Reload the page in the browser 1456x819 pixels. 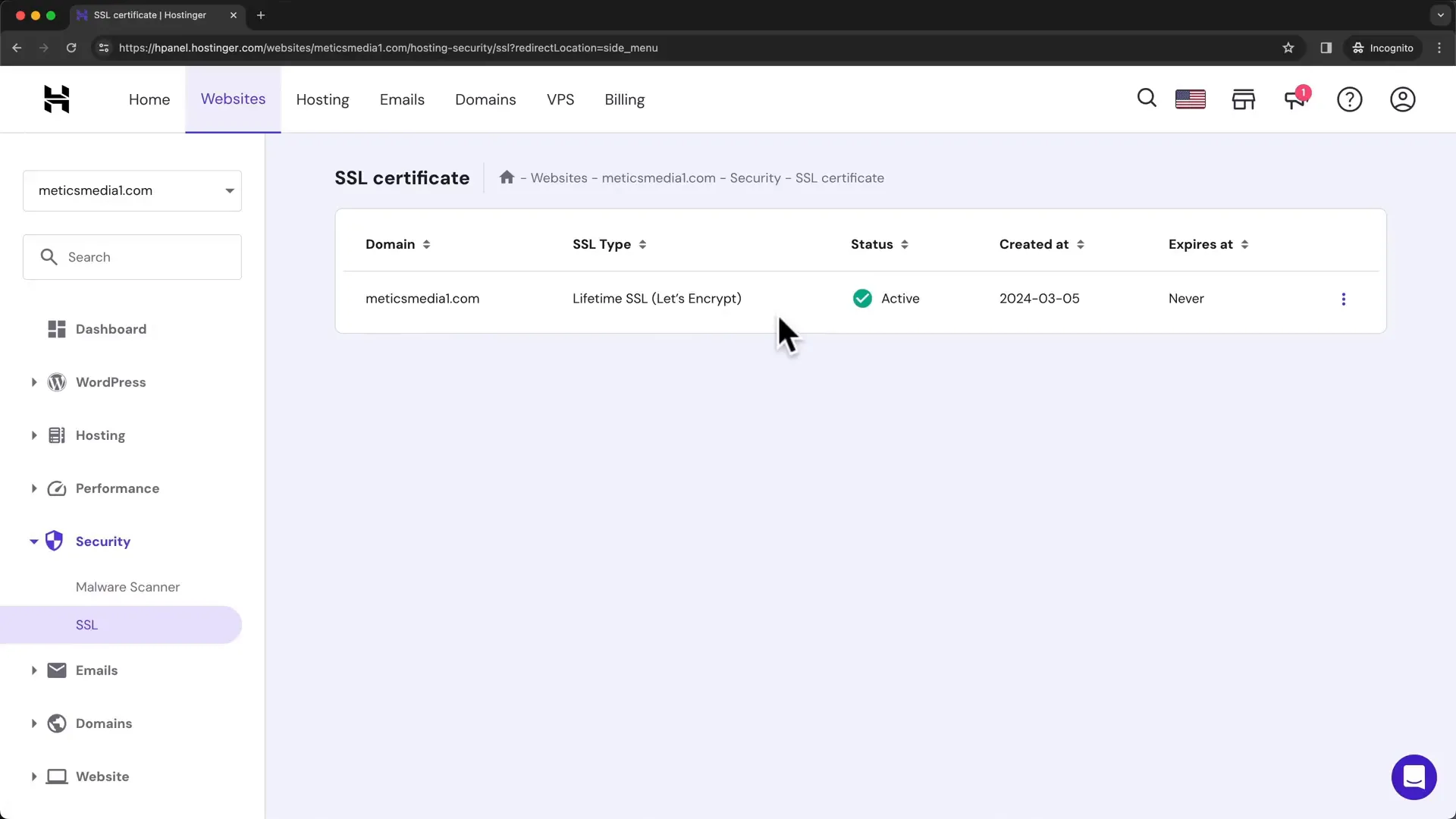pos(71,48)
